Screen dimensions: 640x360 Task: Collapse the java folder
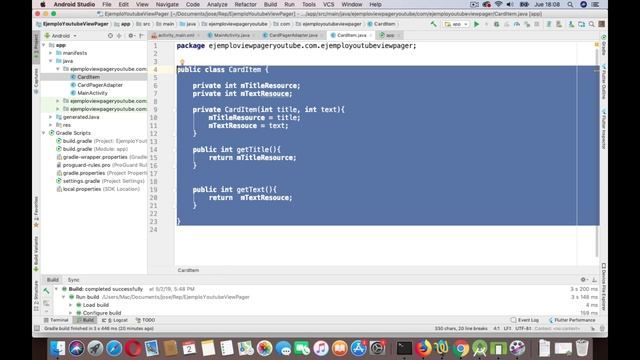click(51, 61)
